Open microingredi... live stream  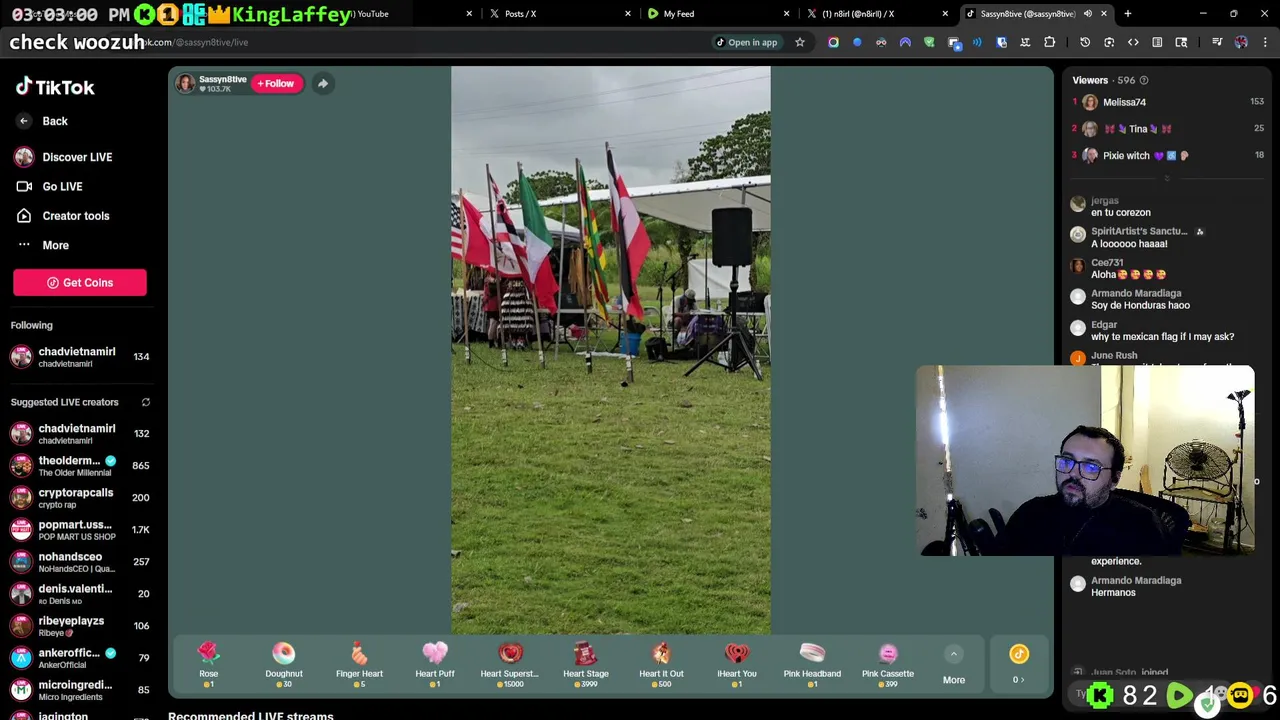click(x=80, y=690)
